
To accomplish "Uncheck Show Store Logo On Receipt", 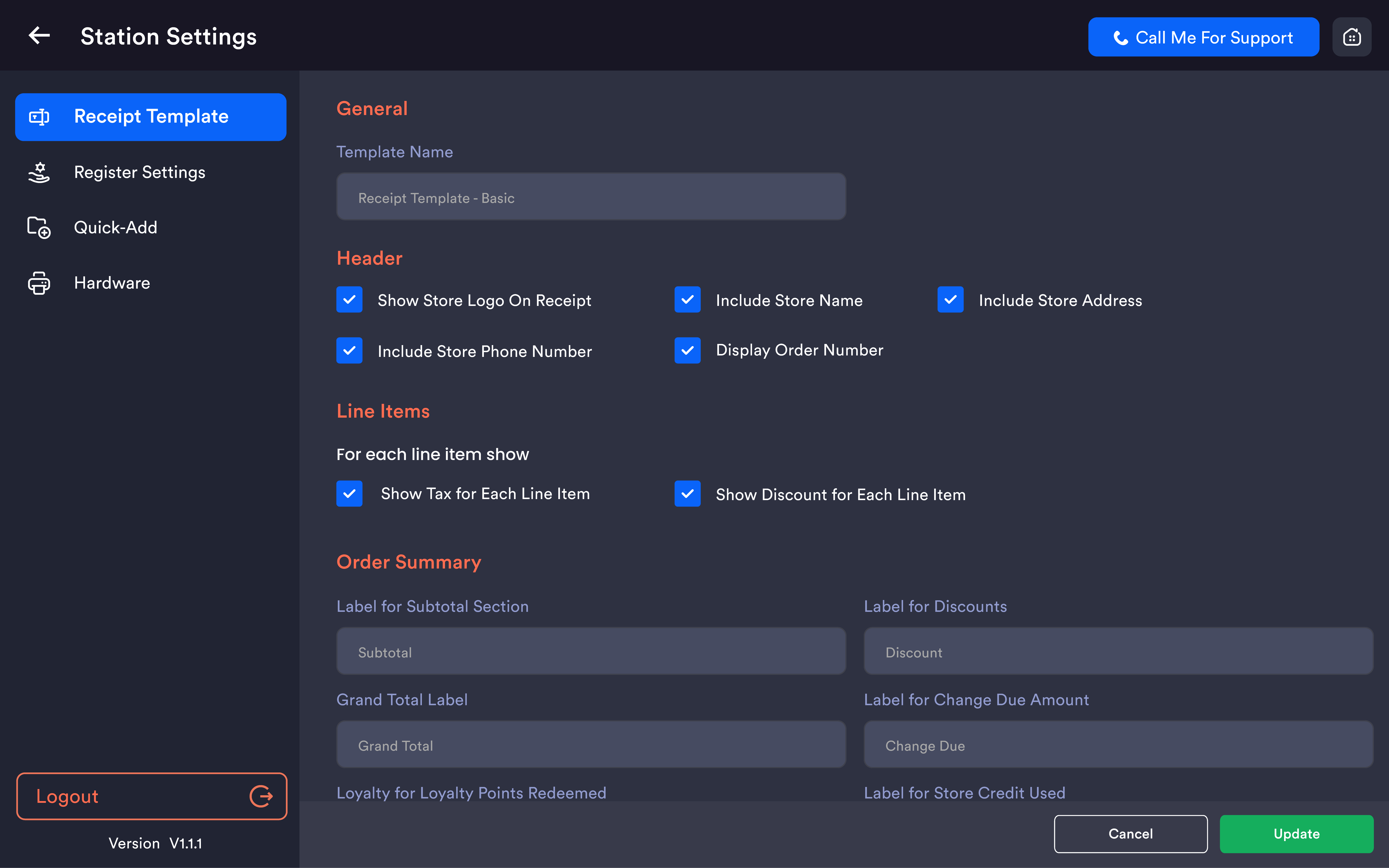I will (349, 300).
